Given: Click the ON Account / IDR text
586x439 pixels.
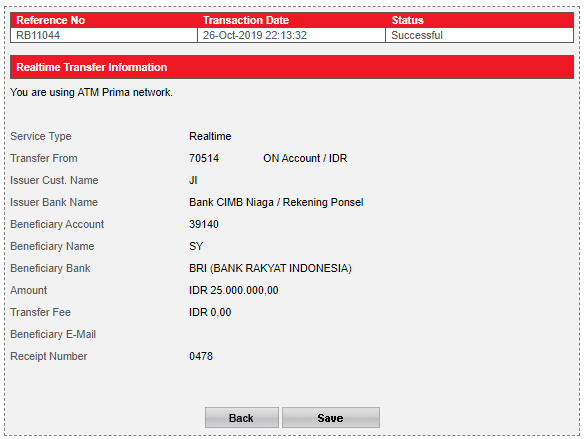Looking at the screenshot, I should 305,158.
